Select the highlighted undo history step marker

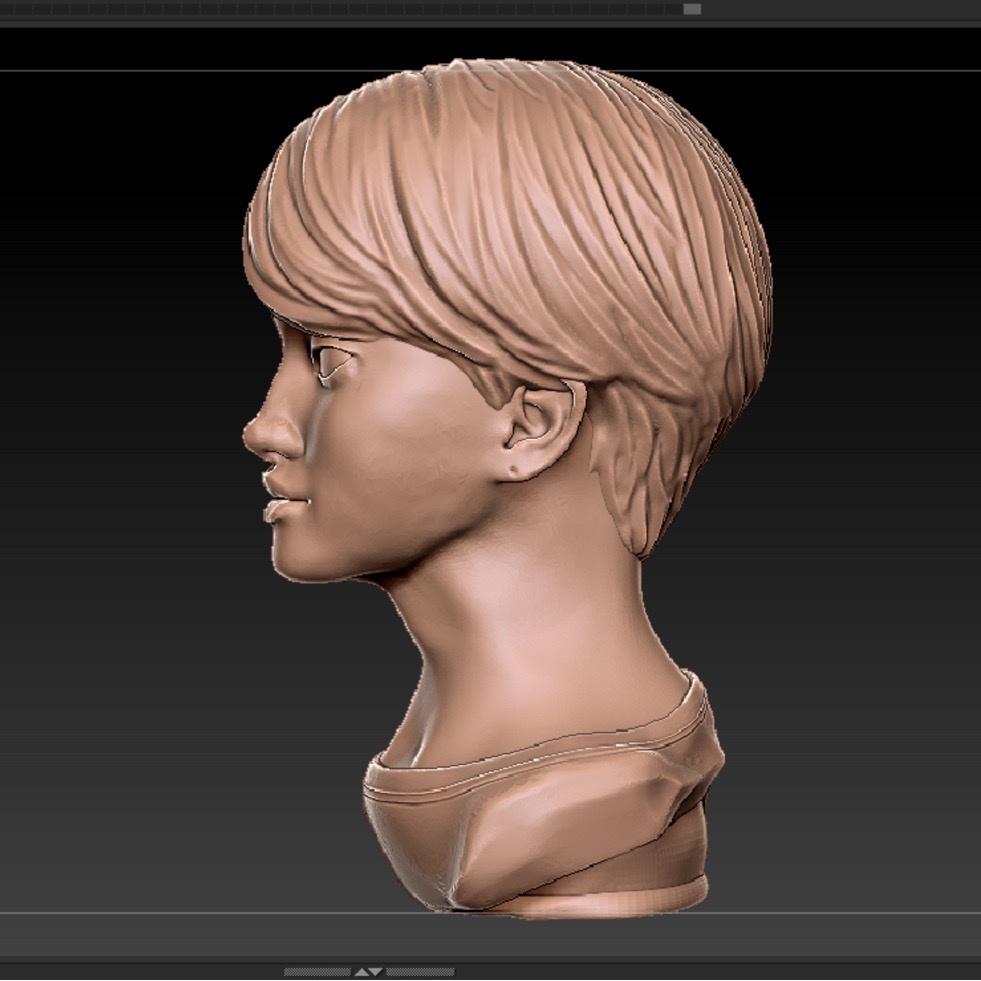692,9
